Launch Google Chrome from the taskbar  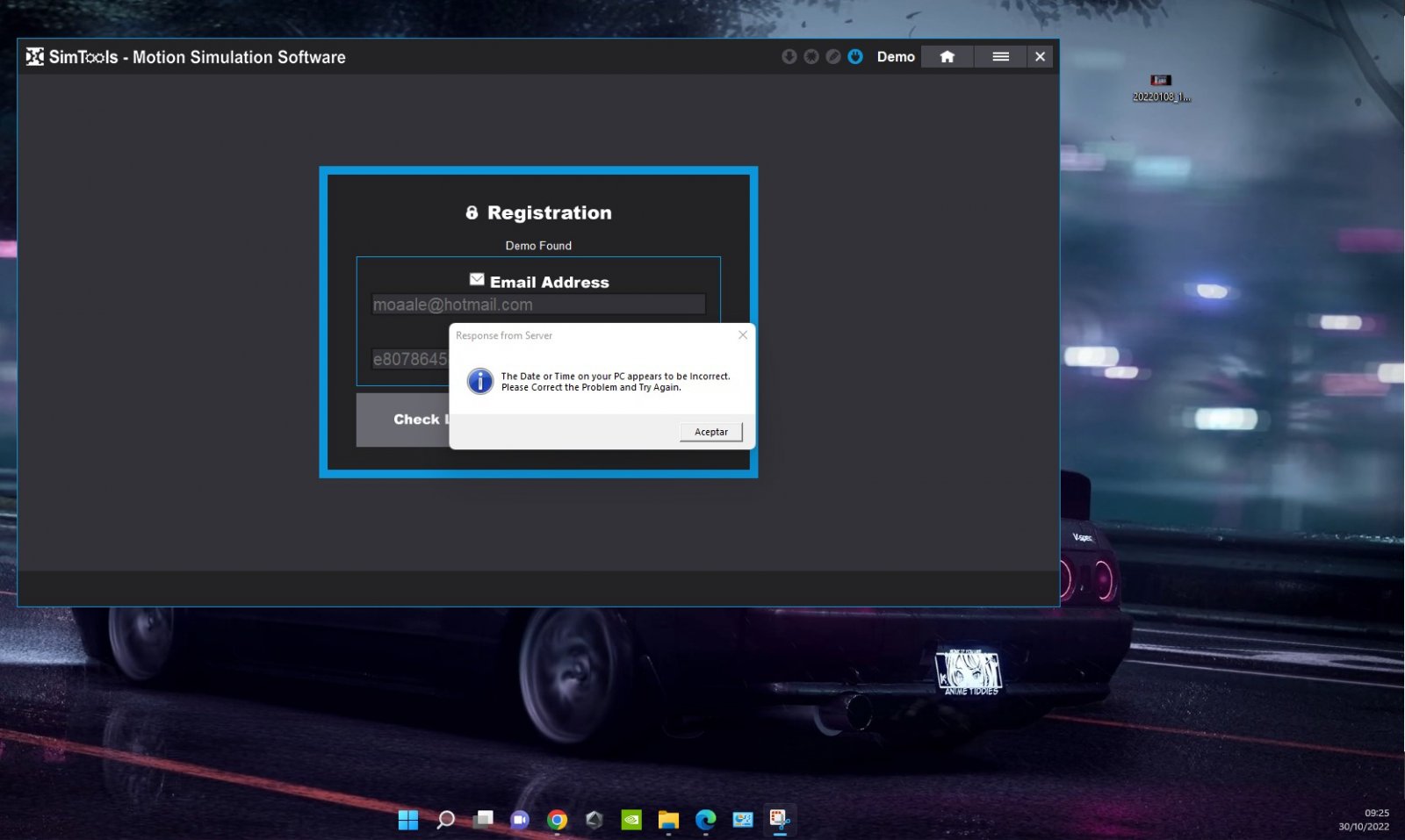[557, 820]
